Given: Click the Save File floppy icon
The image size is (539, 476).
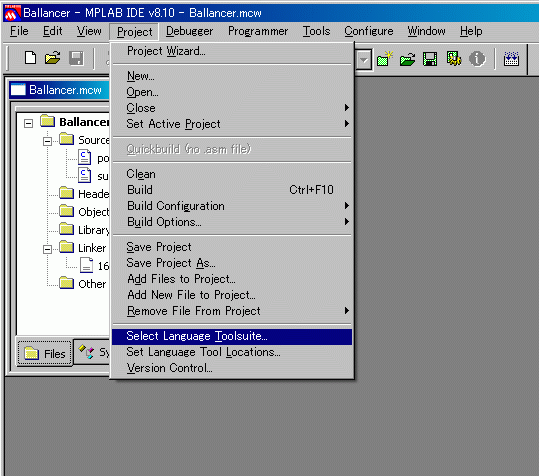Looking at the screenshot, I should coord(76,58).
